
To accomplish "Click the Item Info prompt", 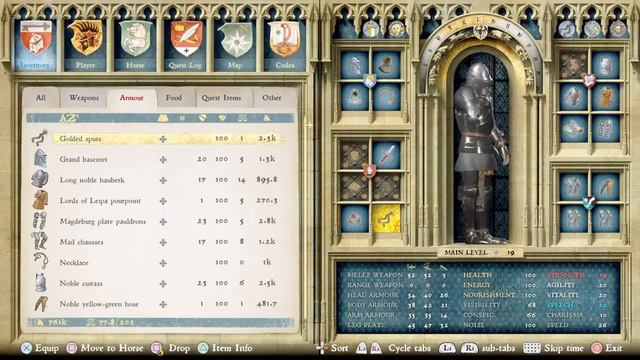I will coord(225,348).
